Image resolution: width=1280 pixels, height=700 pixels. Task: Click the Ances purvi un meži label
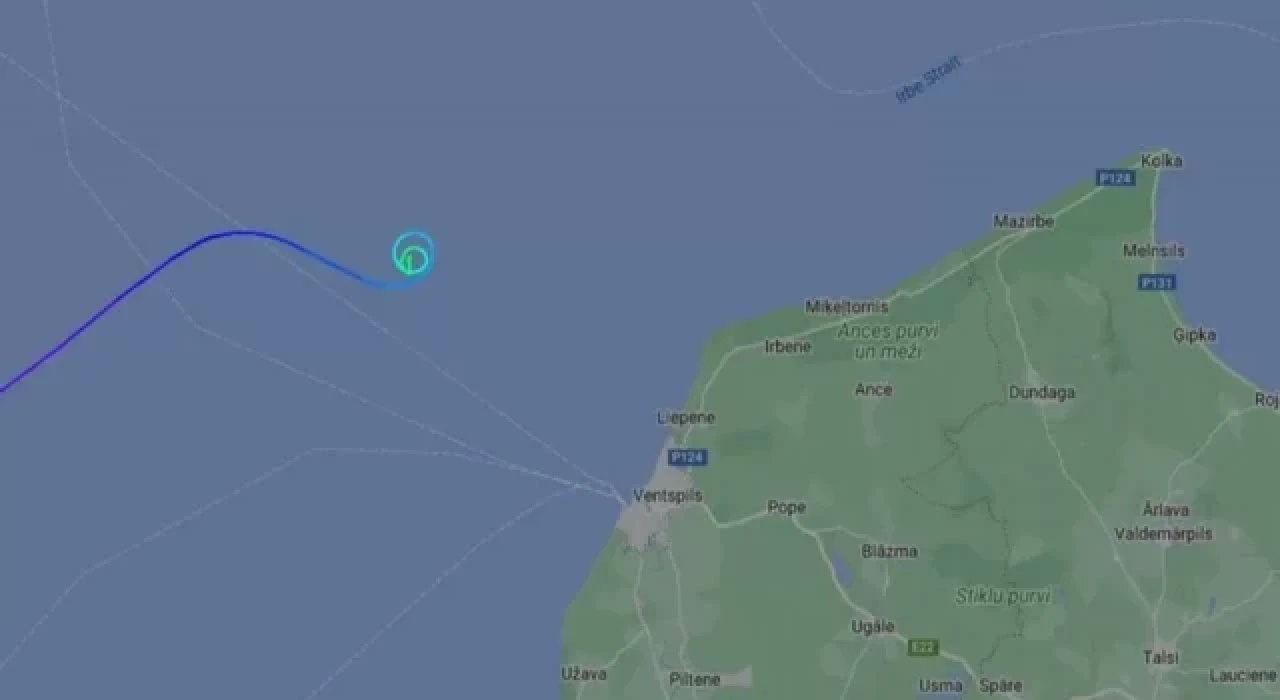pyautogui.click(x=888, y=341)
